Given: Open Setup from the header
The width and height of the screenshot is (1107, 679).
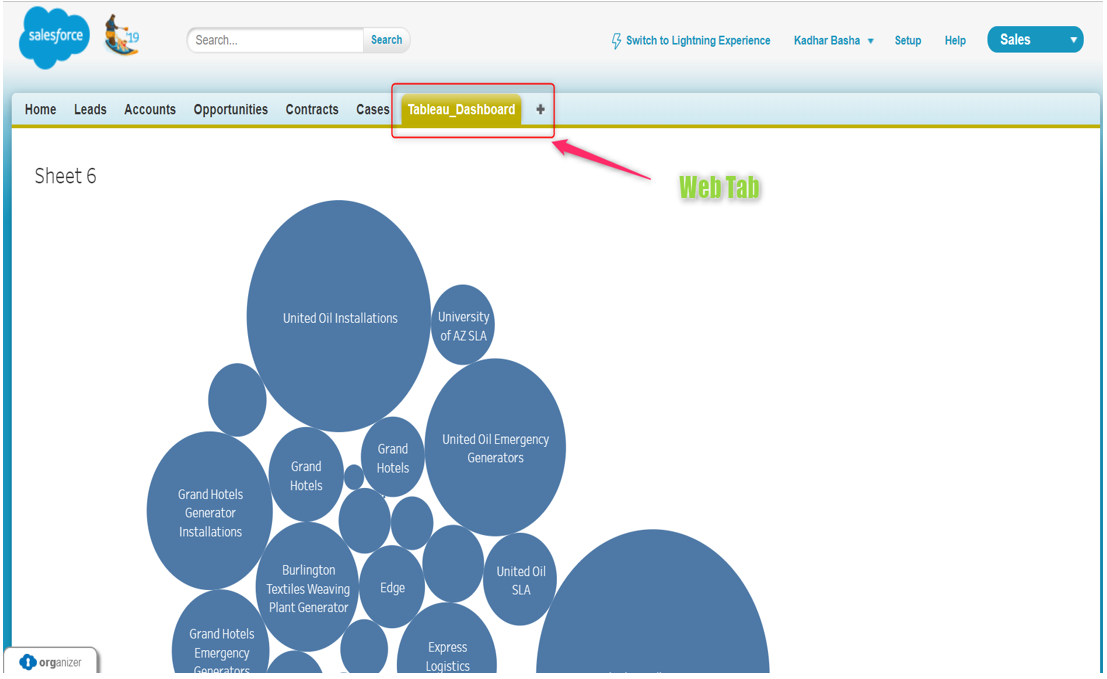Looking at the screenshot, I should pos(907,40).
